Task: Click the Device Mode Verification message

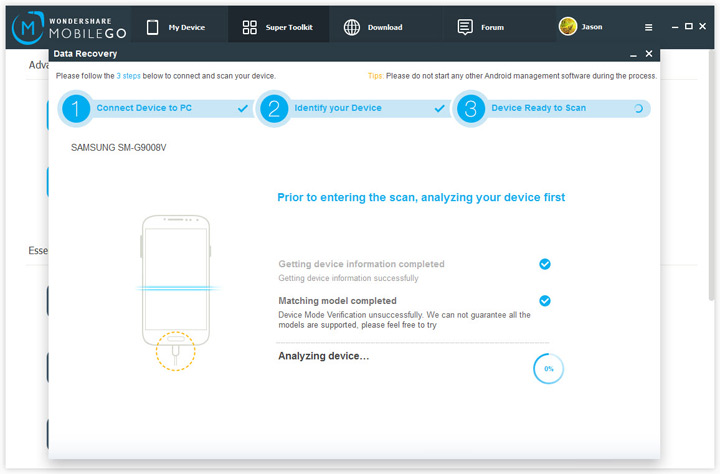Action: pos(404,320)
